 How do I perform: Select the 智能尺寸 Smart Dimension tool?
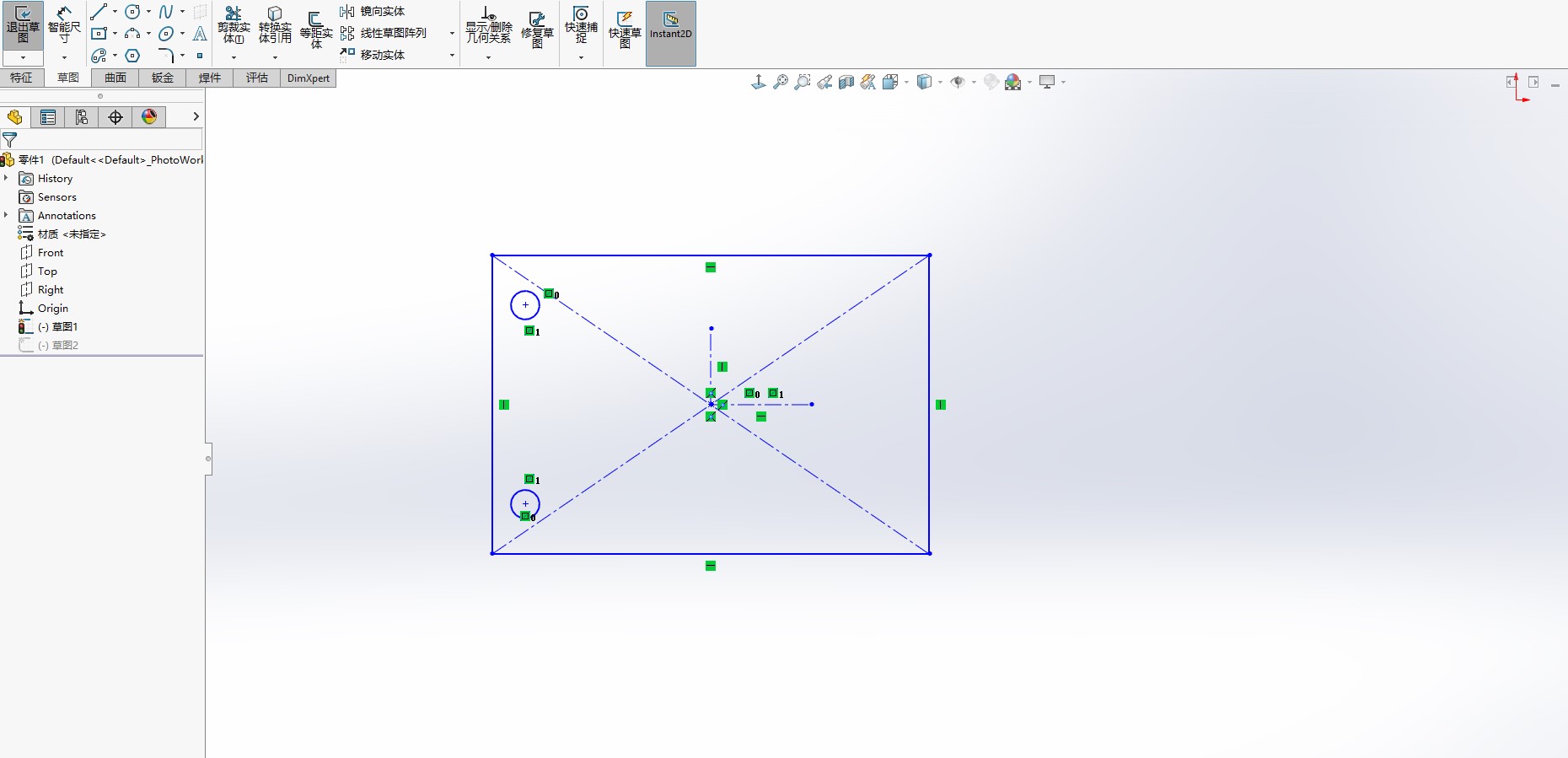[x=64, y=25]
